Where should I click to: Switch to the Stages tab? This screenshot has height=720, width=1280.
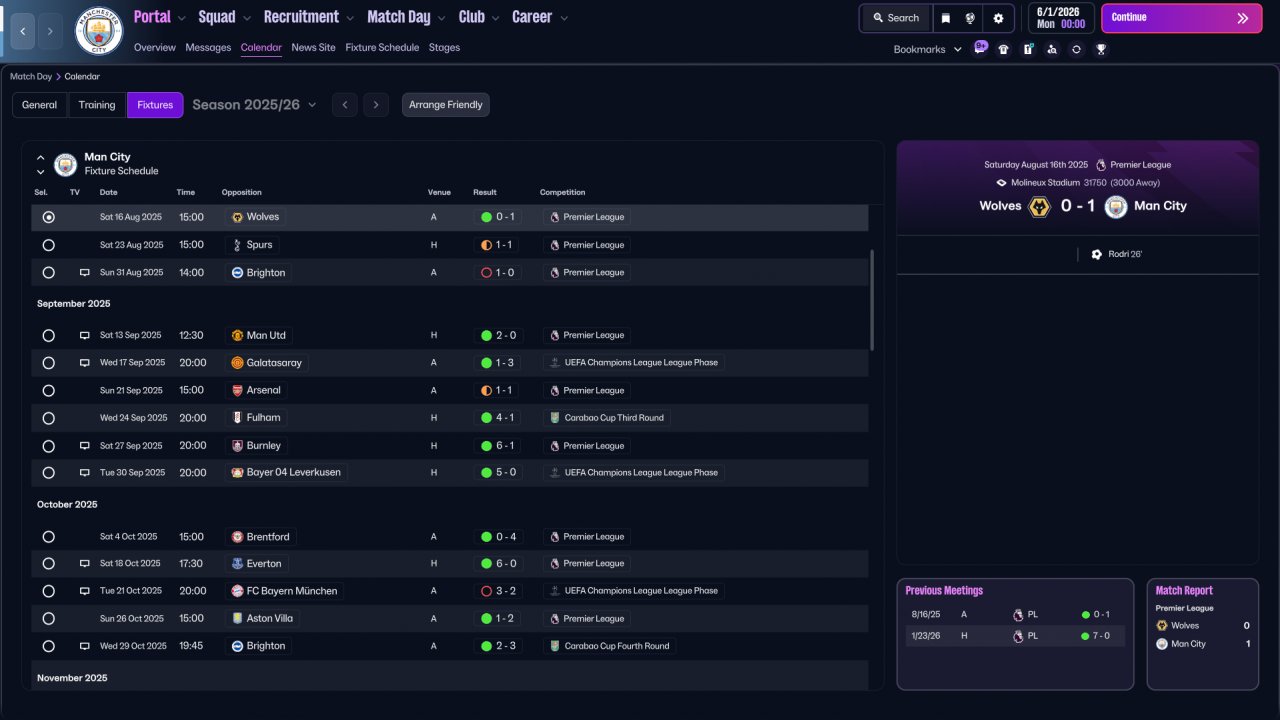click(444, 48)
